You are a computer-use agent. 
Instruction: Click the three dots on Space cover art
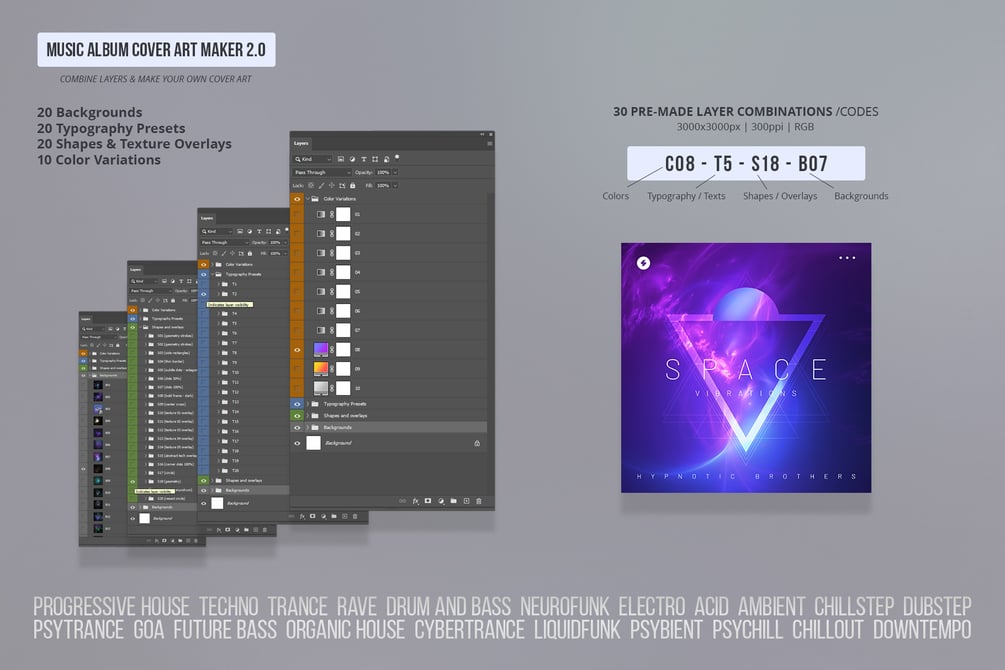(x=847, y=258)
